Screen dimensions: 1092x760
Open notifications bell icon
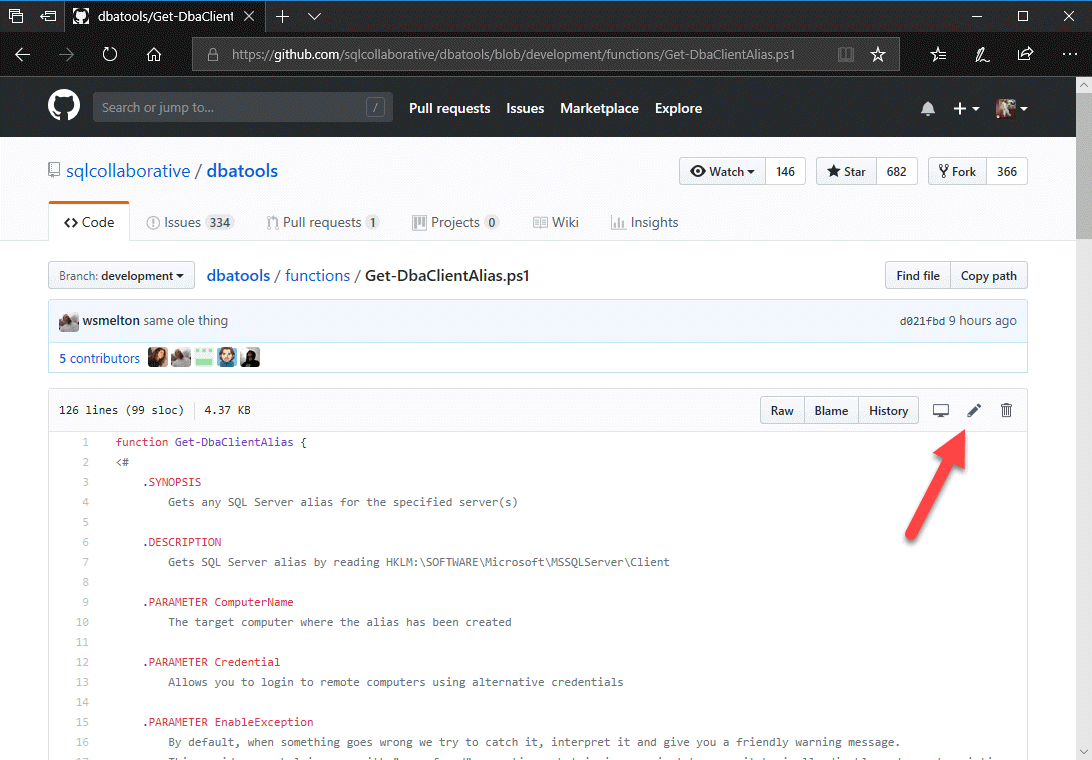928,109
